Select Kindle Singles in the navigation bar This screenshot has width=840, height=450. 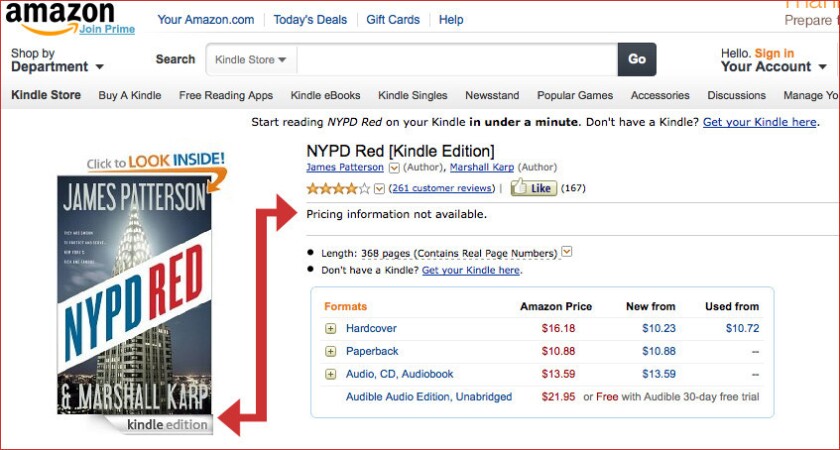coord(412,95)
